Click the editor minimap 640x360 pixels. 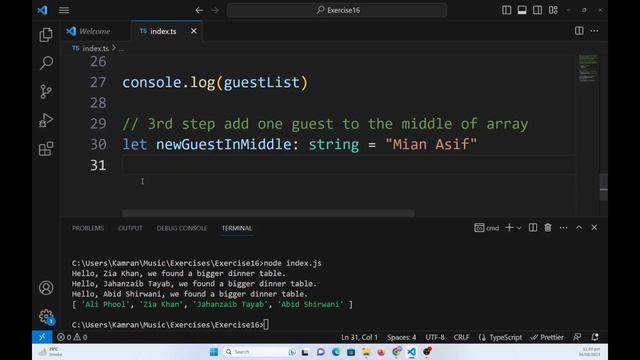pos(588,68)
